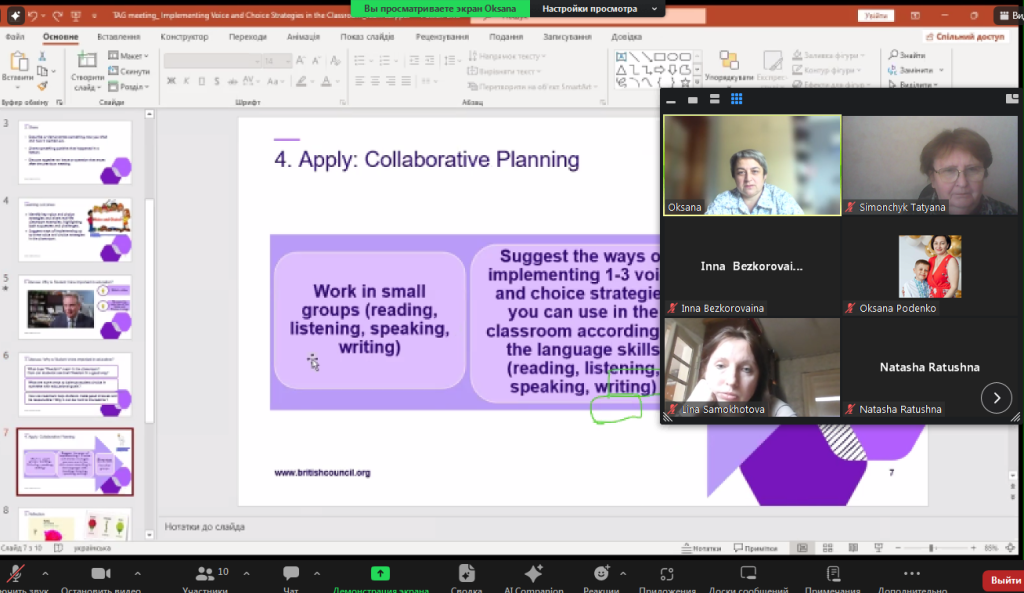
Task: Show next page of video participants
Action: (996, 397)
